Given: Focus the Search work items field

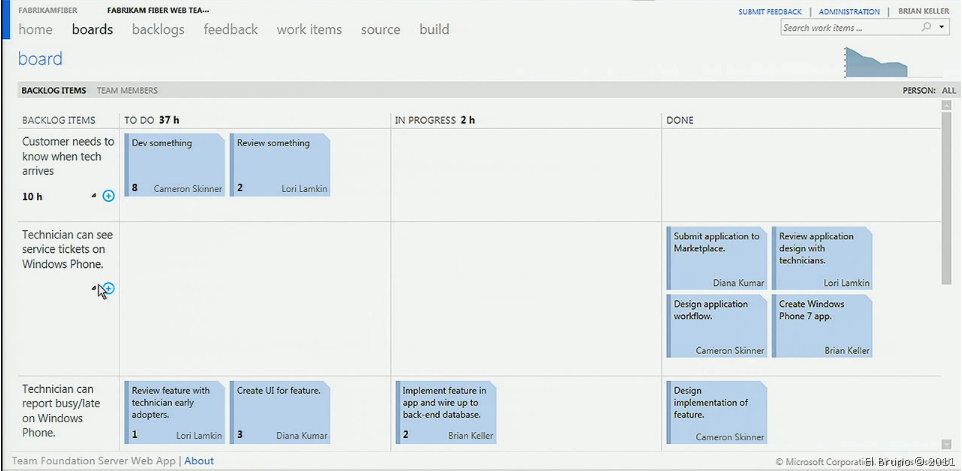Looking at the screenshot, I should tap(848, 28).
